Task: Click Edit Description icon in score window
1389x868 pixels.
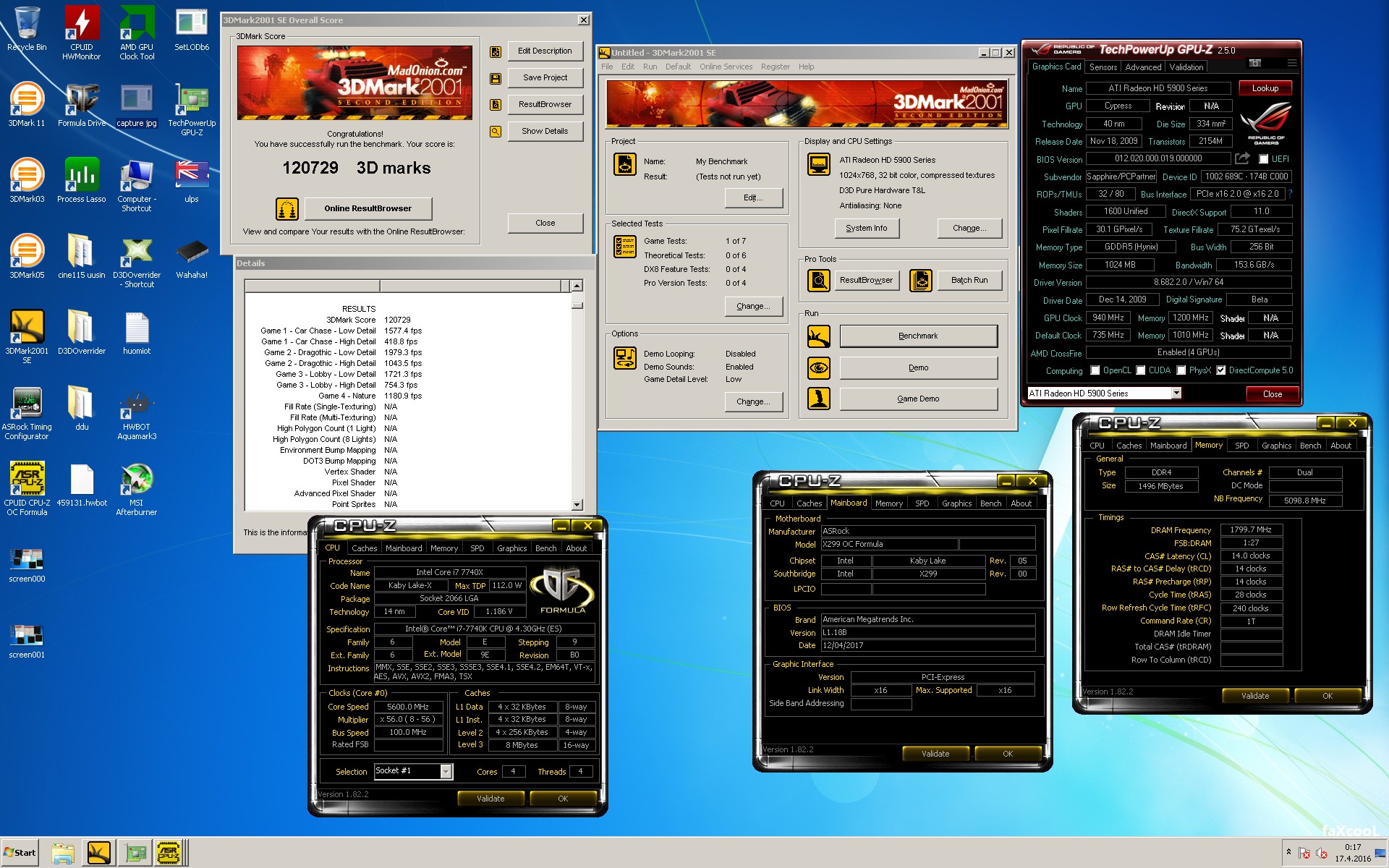Action: tap(496, 51)
